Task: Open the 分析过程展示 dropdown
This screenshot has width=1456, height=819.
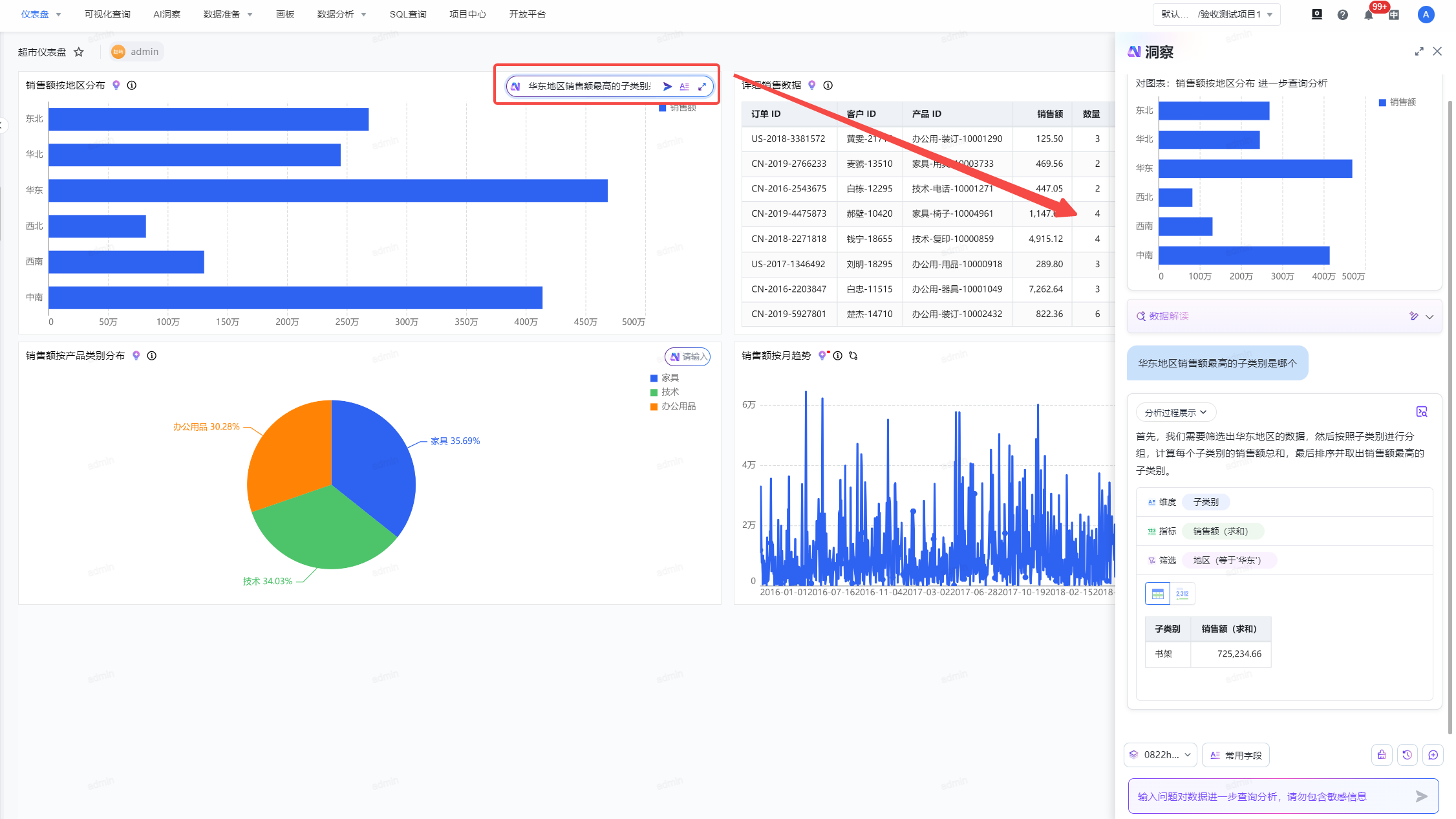Action: click(1175, 412)
